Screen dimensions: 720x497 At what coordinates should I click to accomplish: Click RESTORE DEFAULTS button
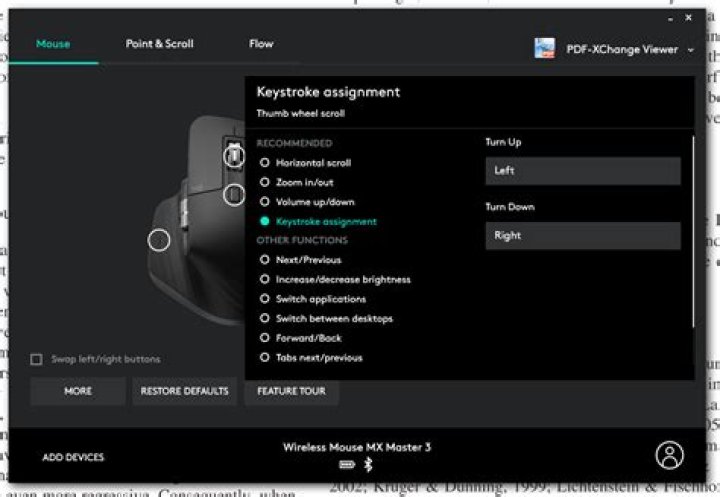185,391
